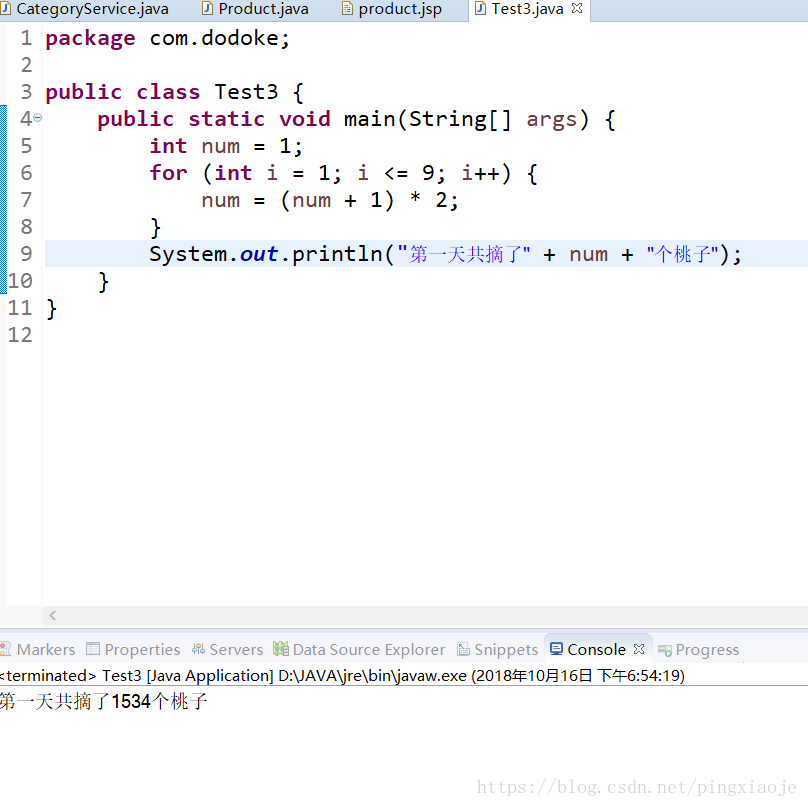Click the Progress view icon

tap(665, 650)
